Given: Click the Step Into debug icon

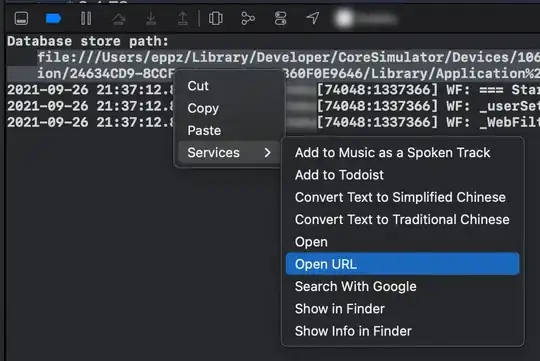Looking at the screenshot, I should pos(151,19).
